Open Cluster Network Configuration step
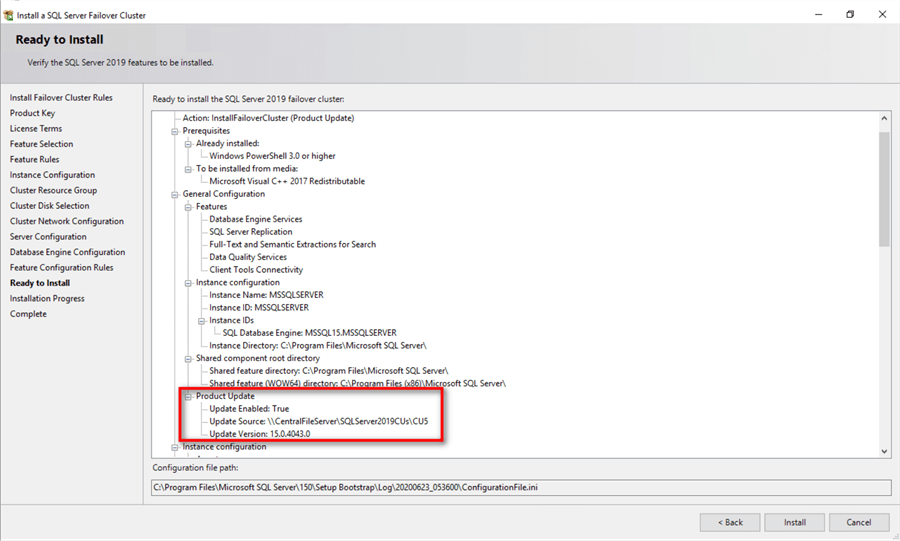 [67, 221]
